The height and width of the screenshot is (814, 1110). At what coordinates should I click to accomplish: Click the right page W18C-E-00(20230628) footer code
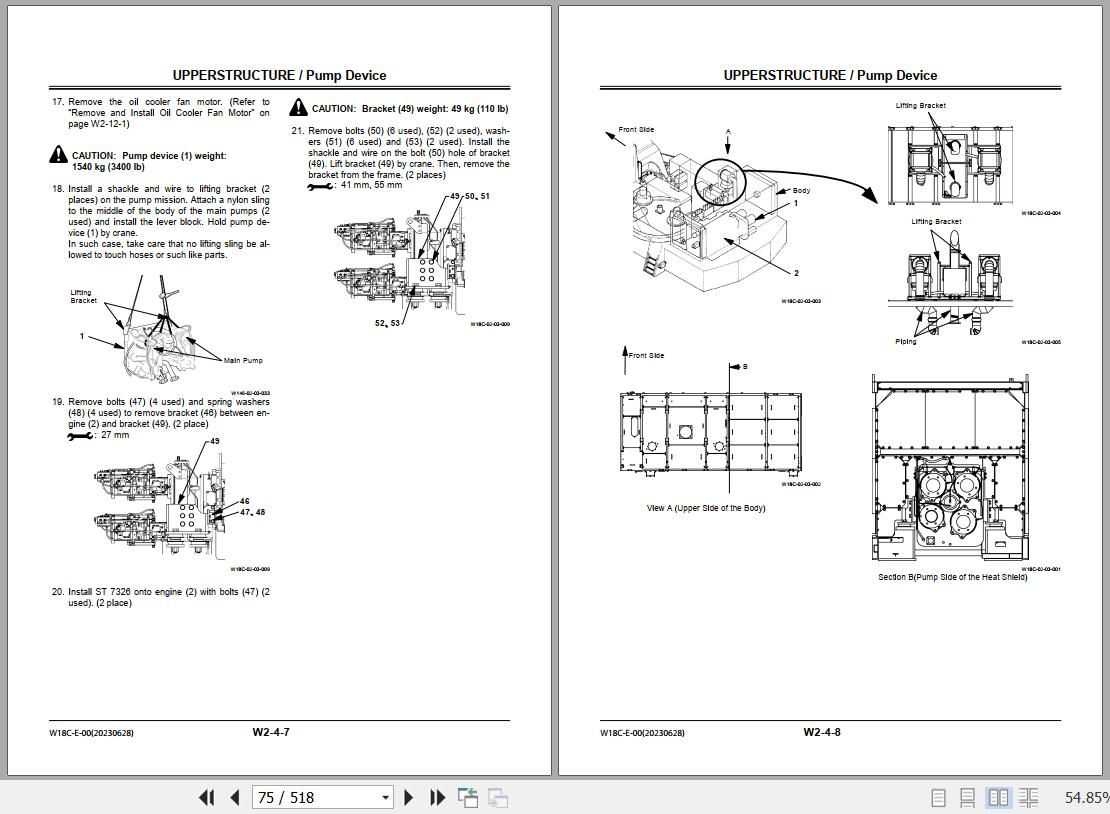pos(642,733)
